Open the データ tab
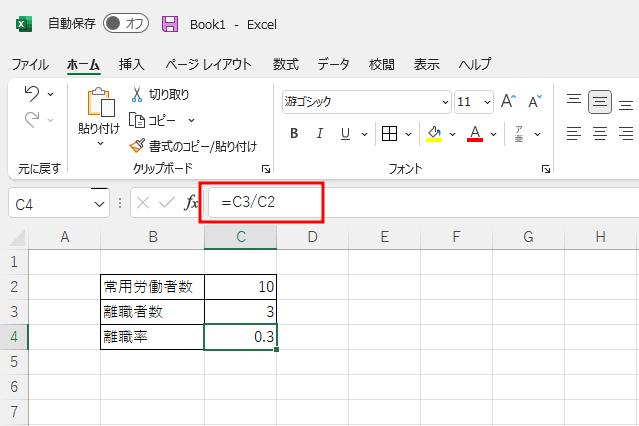The image size is (639, 426). coord(333,64)
